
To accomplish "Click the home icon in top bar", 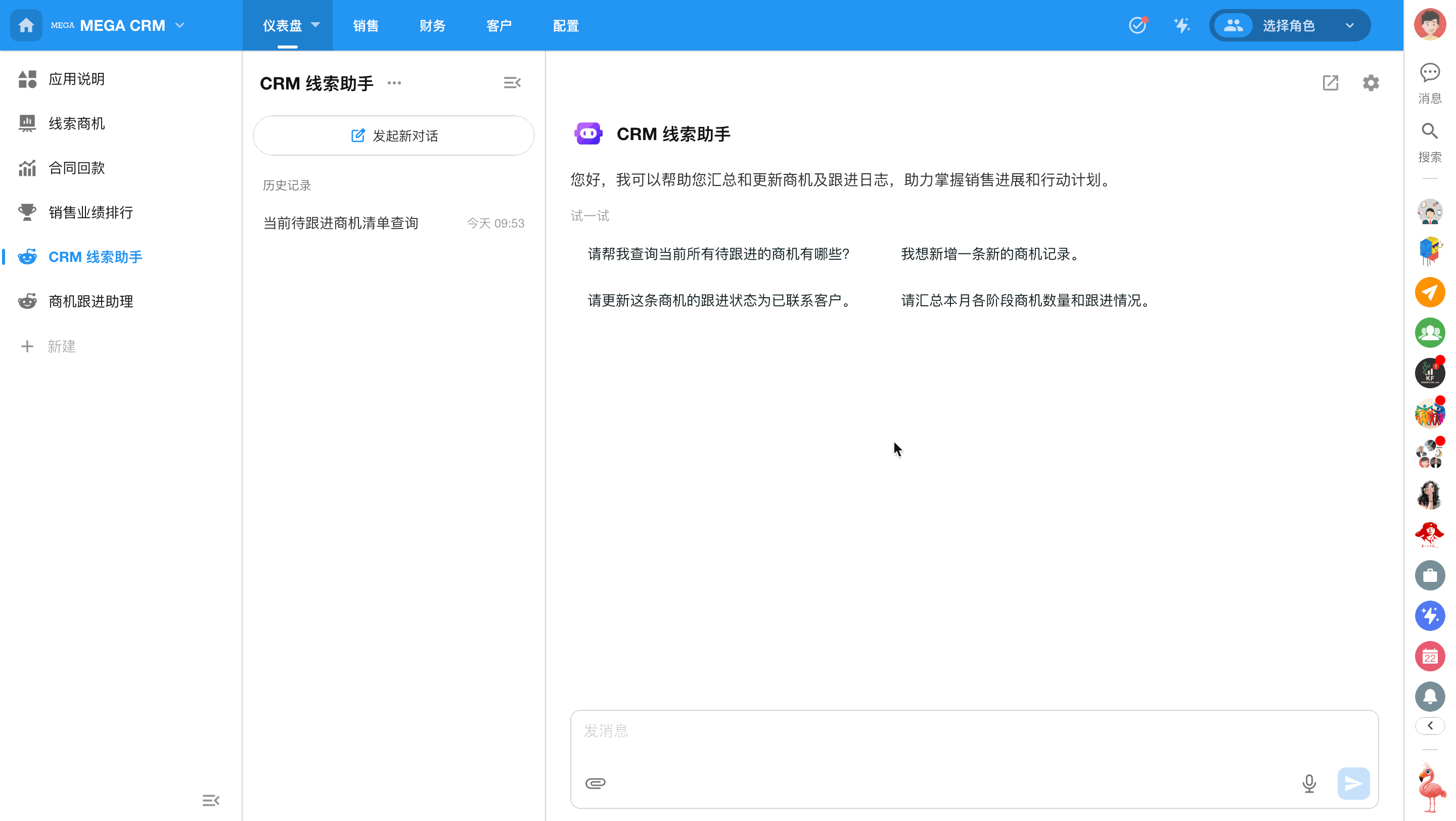I will click(x=26, y=25).
